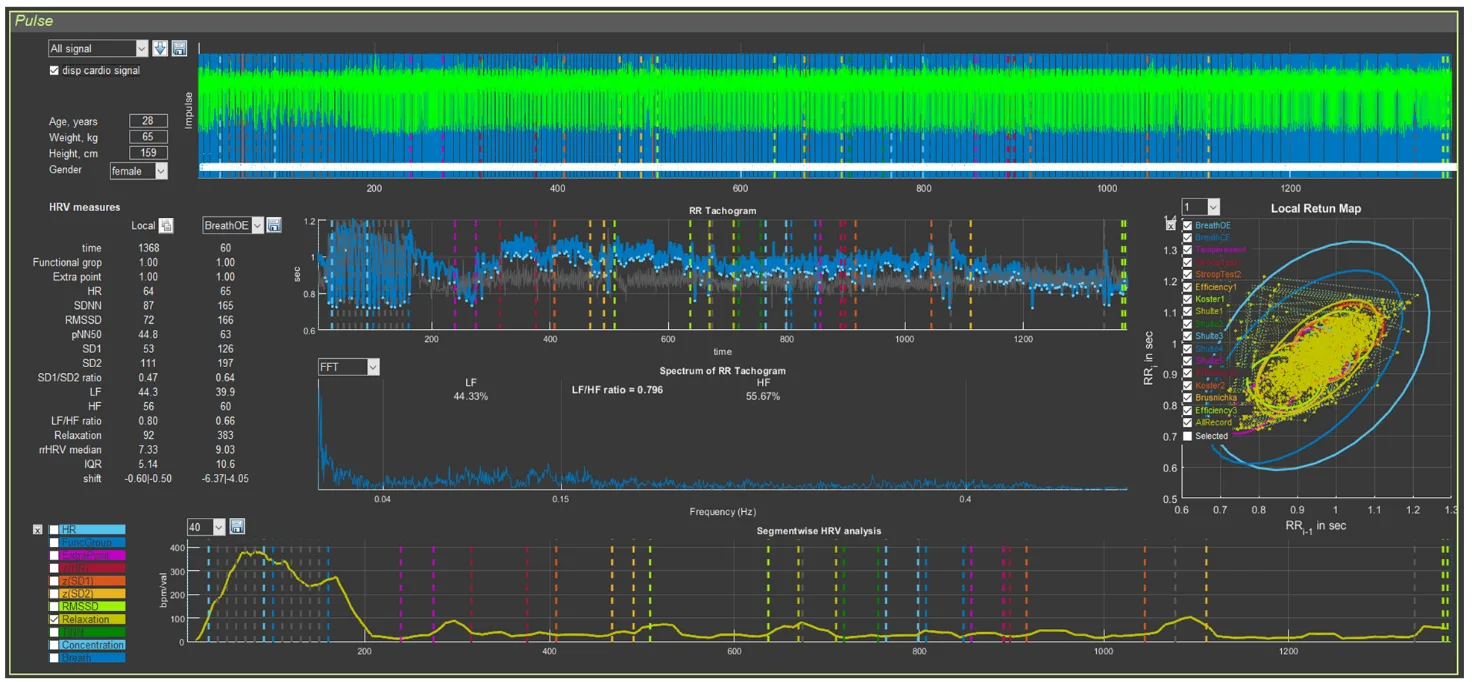Disable the Relaxation series checkbox

tap(56, 620)
